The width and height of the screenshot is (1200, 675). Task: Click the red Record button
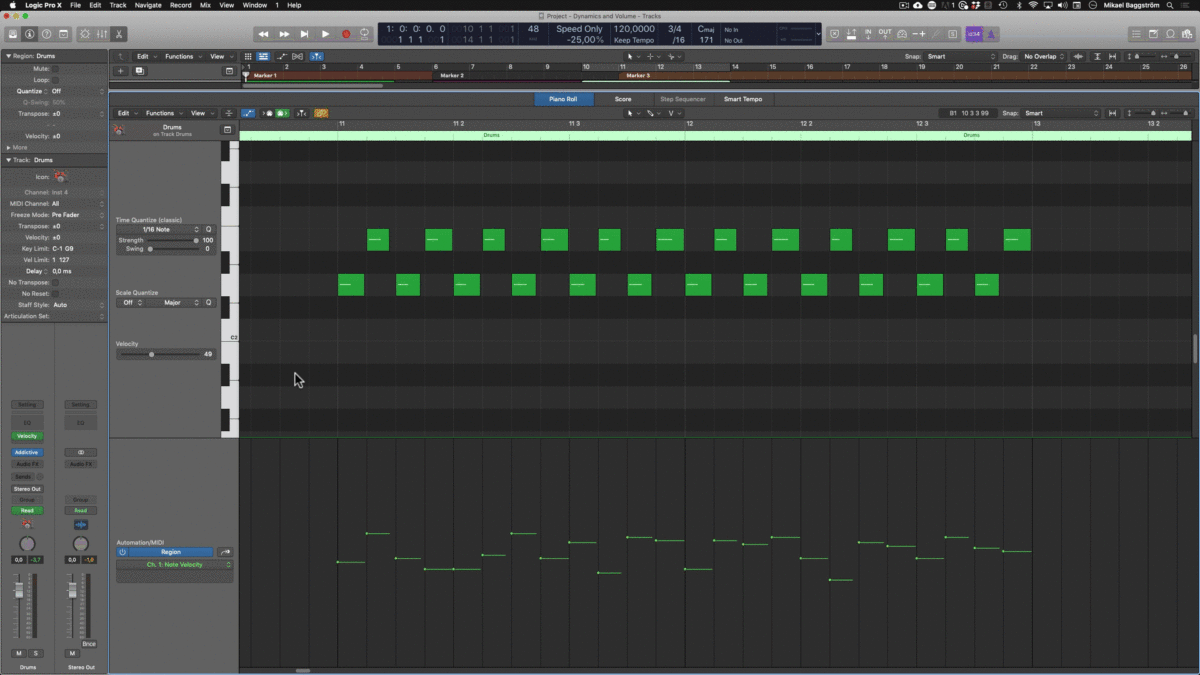click(x=346, y=34)
